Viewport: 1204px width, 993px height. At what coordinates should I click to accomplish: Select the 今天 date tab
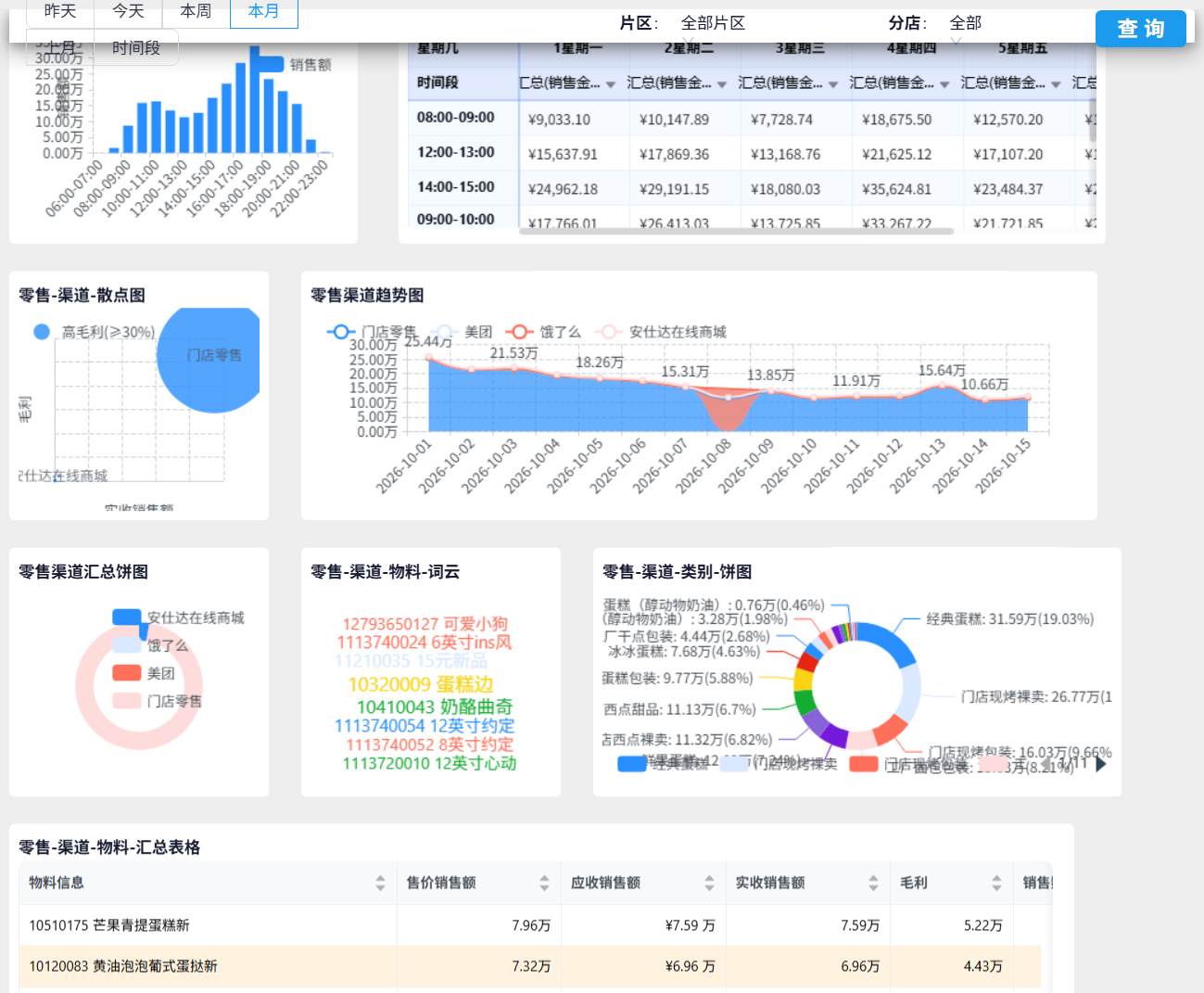click(128, 12)
